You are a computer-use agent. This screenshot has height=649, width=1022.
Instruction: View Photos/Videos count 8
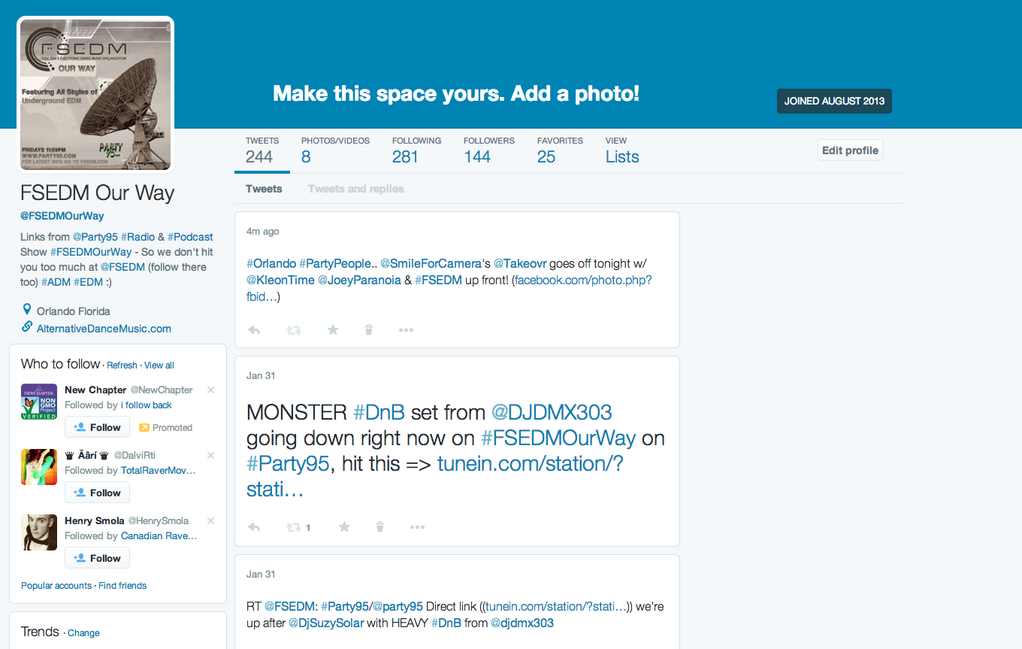(335, 151)
